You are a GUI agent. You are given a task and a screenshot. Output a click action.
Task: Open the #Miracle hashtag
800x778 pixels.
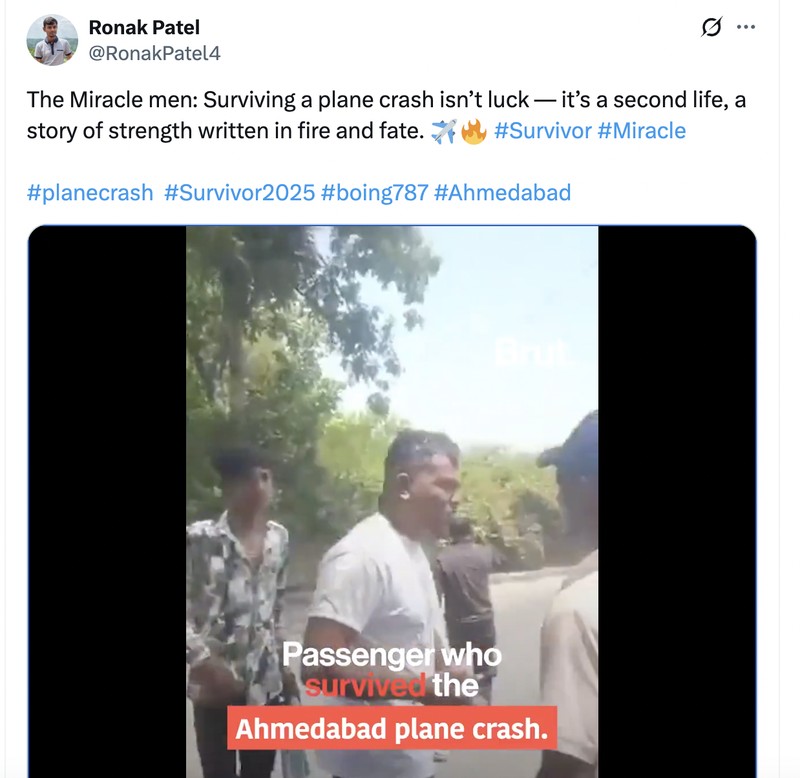tap(641, 130)
